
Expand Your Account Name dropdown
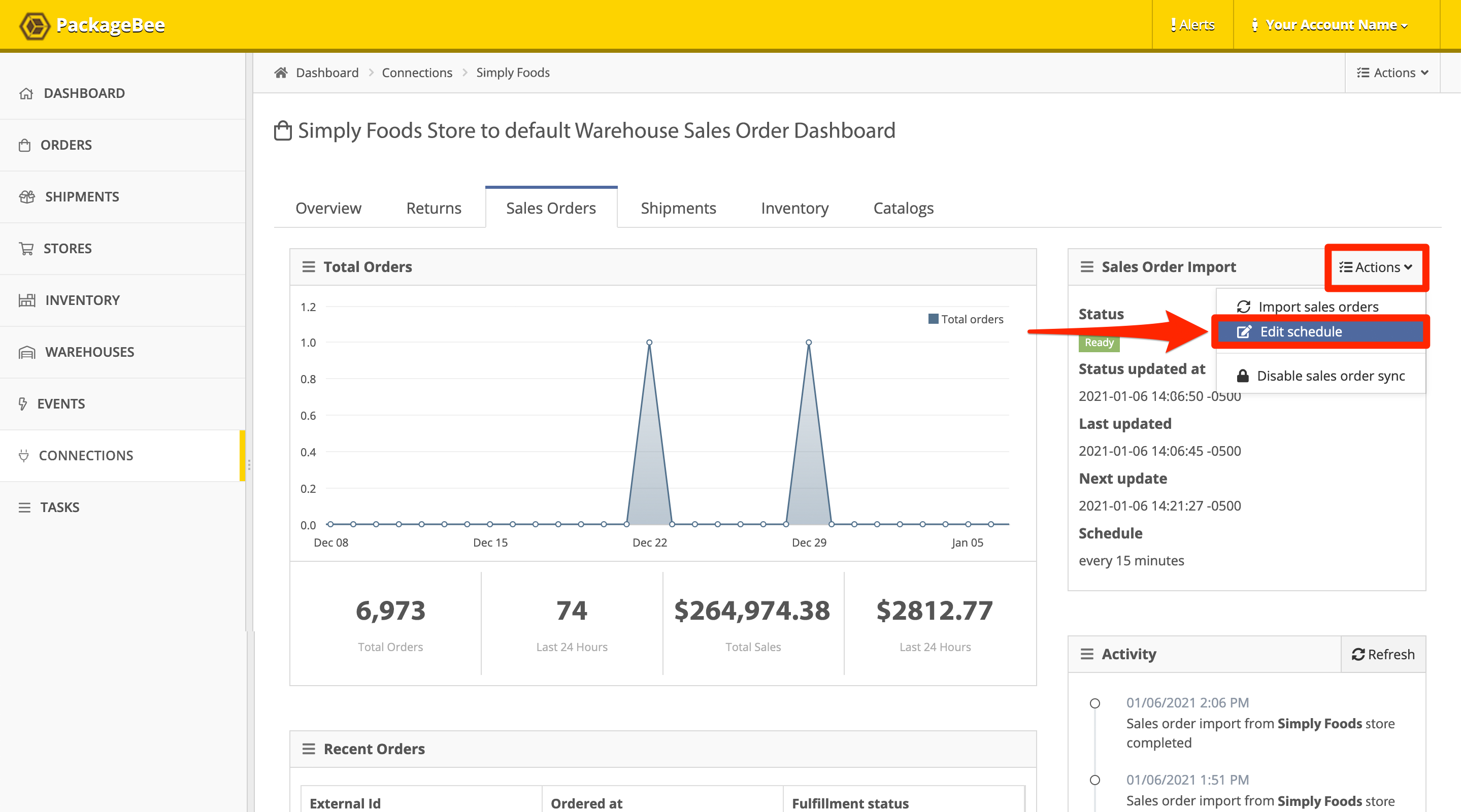1330,25
